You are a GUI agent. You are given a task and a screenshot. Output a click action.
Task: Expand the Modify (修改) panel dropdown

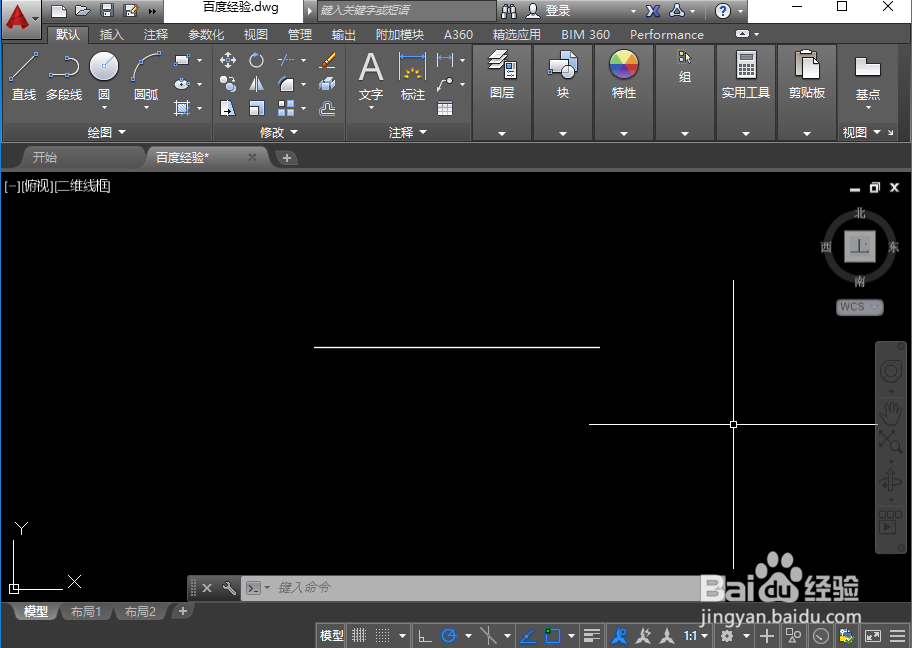pyautogui.click(x=279, y=132)
